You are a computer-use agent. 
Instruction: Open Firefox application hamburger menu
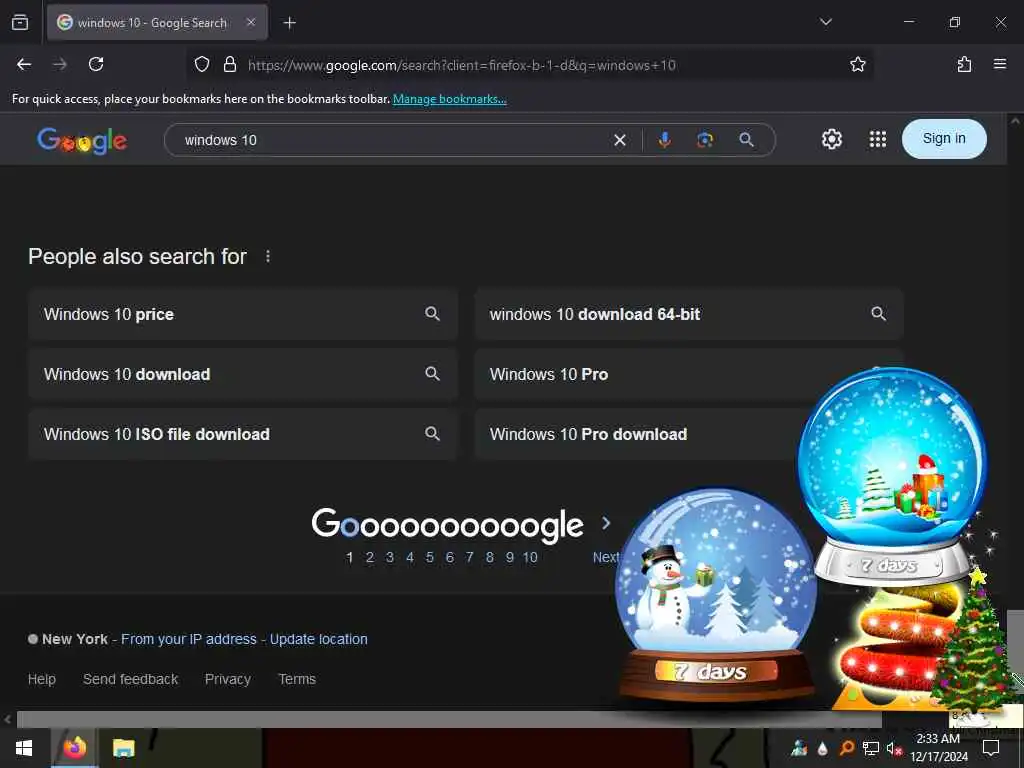tap(999, 64)
